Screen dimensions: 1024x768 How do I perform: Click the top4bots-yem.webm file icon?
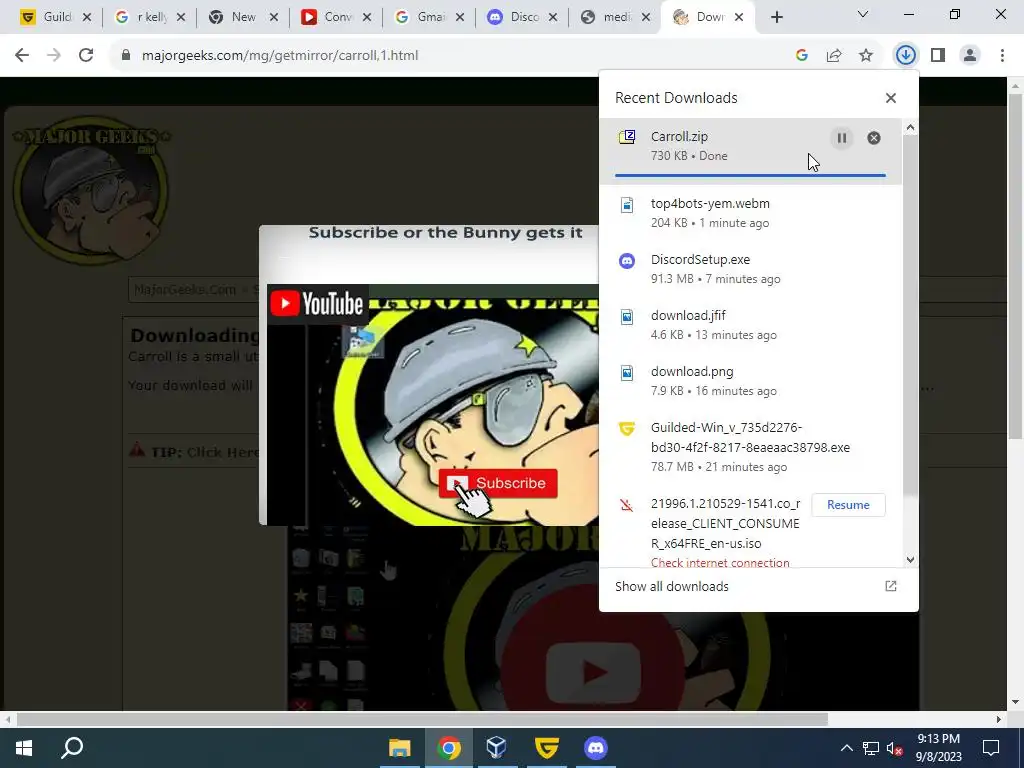(x=627, y=205)
